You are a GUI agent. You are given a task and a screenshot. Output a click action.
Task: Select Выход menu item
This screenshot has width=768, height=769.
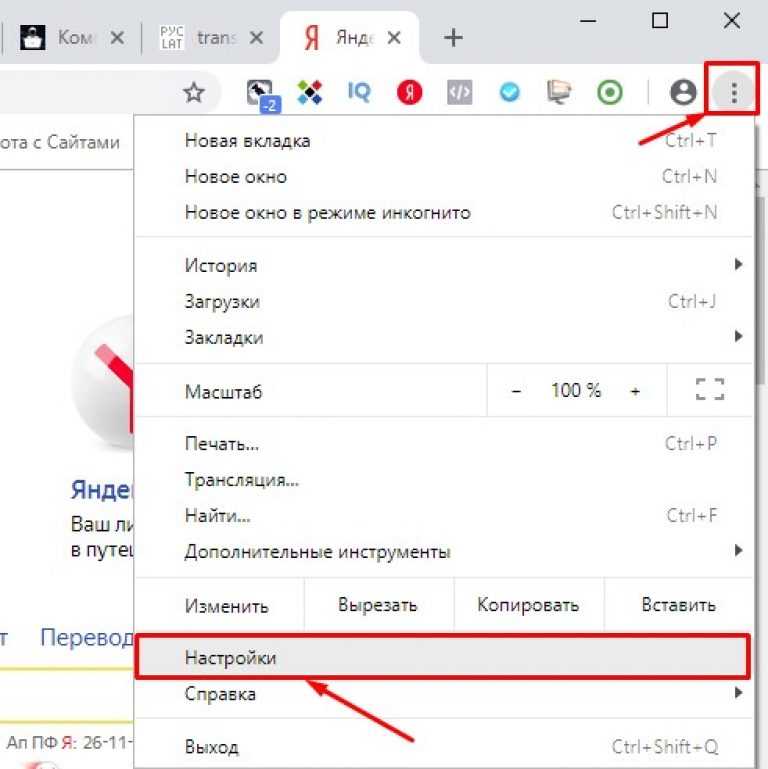tap(444, 746)
